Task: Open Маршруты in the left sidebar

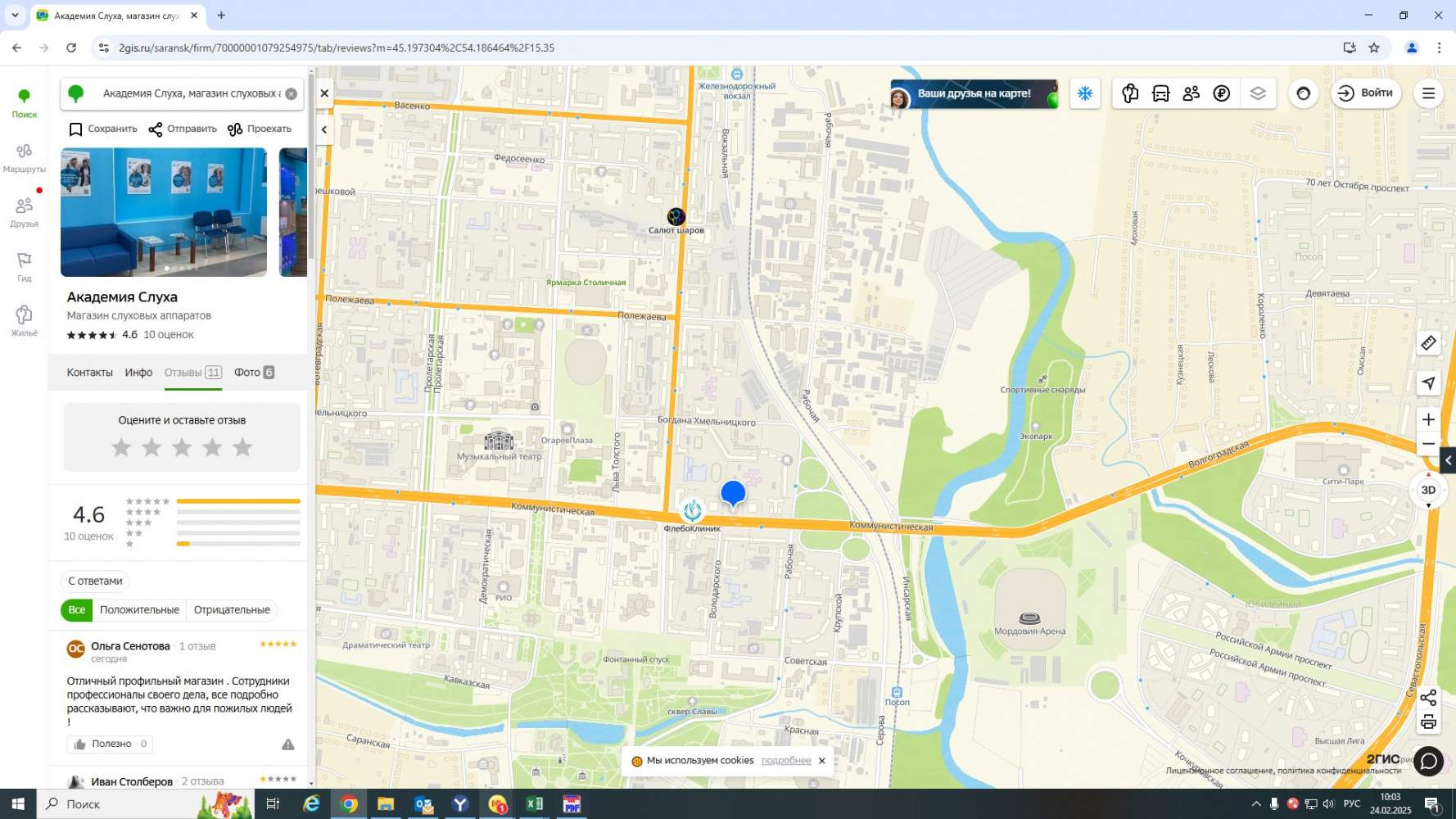Action: tap(25, 158)
